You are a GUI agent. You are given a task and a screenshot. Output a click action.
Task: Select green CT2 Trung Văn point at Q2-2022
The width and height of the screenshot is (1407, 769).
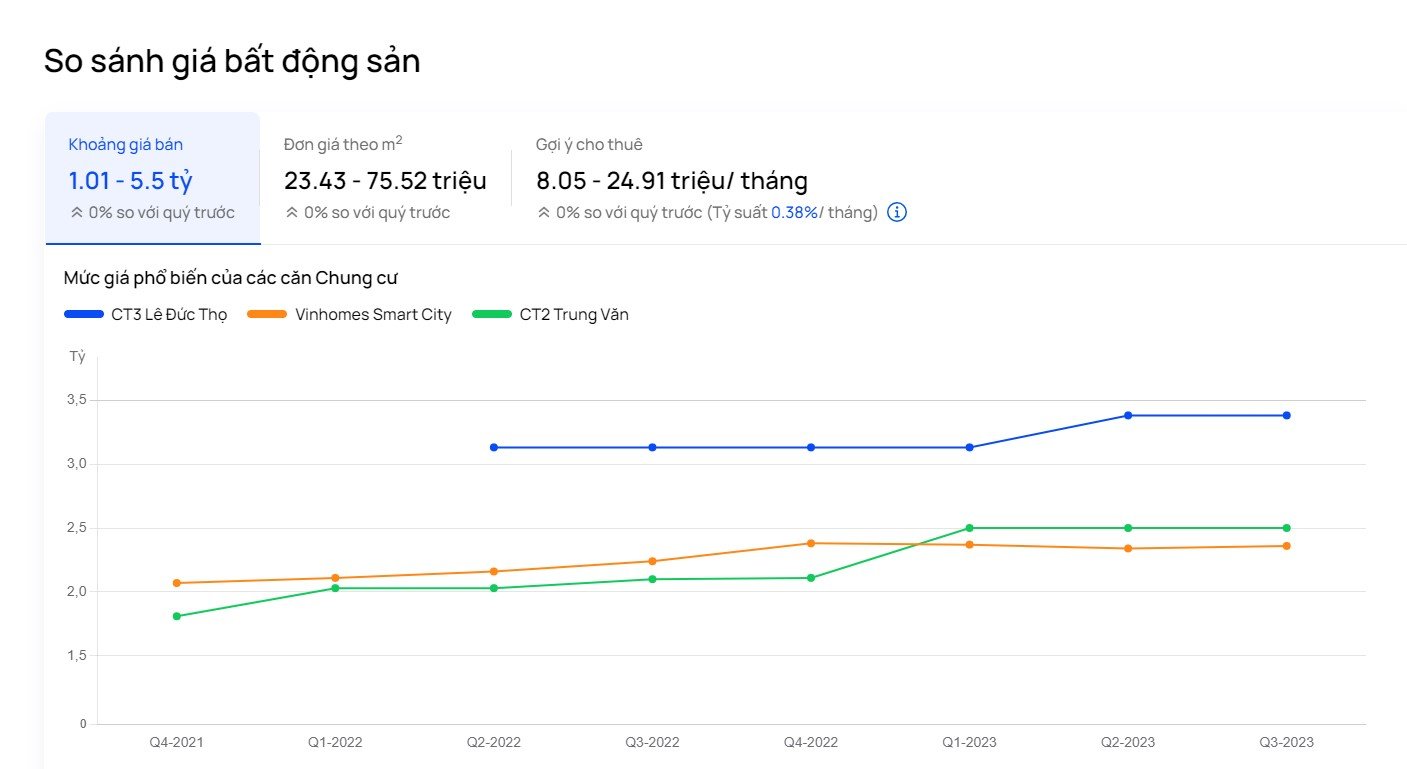[494, 588]
